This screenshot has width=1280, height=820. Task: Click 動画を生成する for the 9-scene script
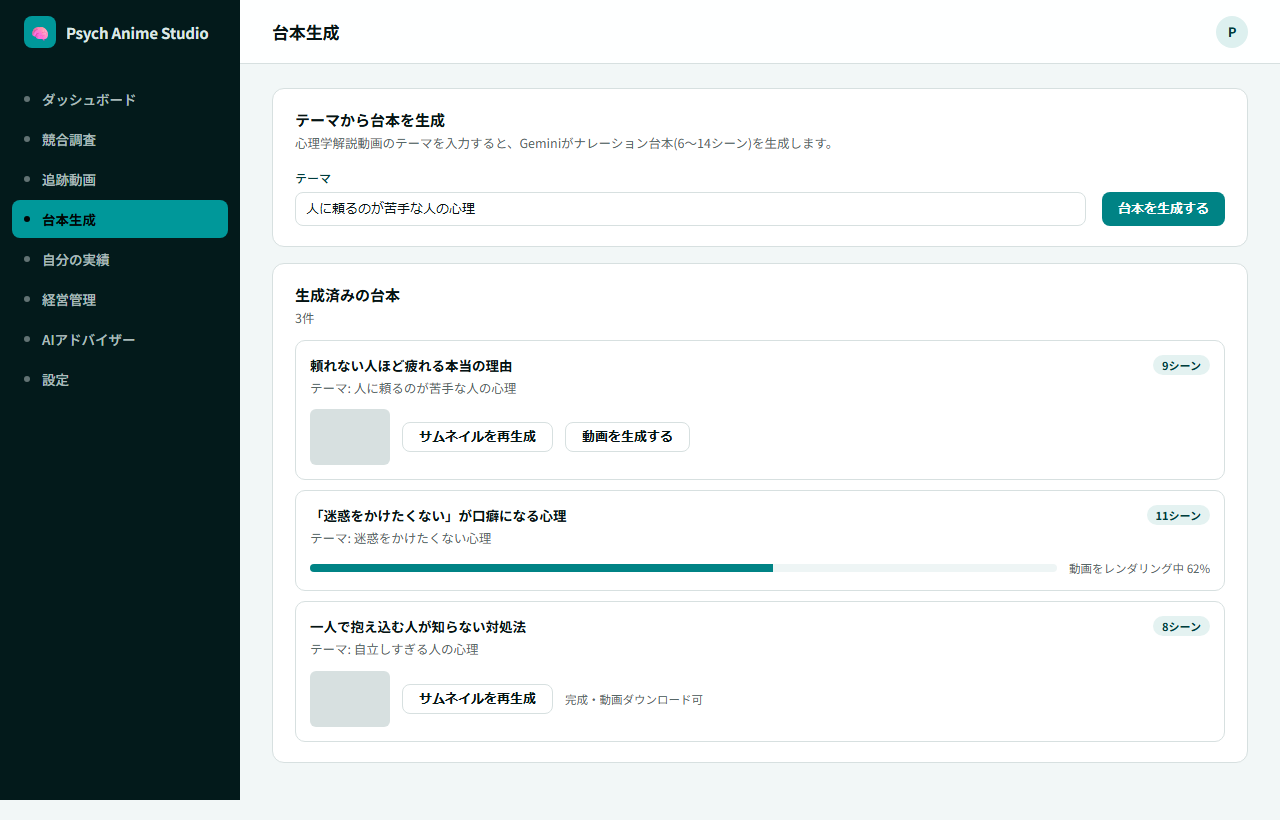pyautogui.click(x=627, y=437)
